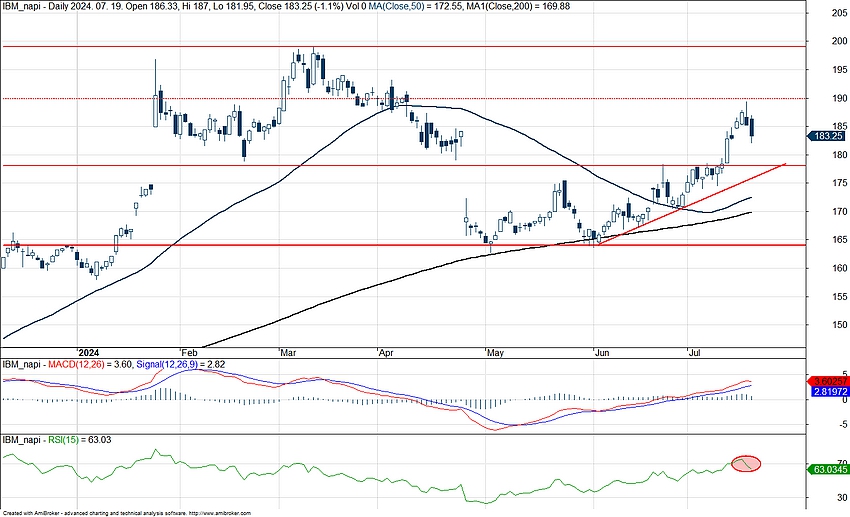Click the May label on time axis

(x=495, y=353)
